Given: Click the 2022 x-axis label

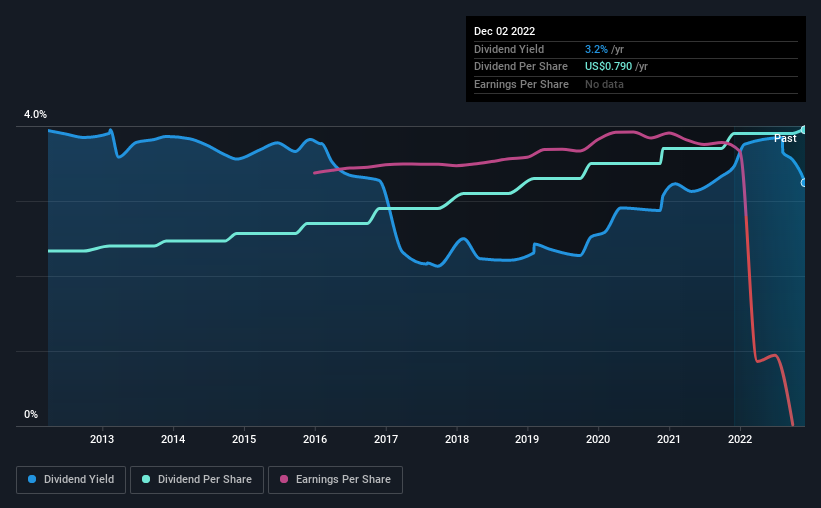Looking at the screenshot, I should pyautogui.click(x=740, y=439).
